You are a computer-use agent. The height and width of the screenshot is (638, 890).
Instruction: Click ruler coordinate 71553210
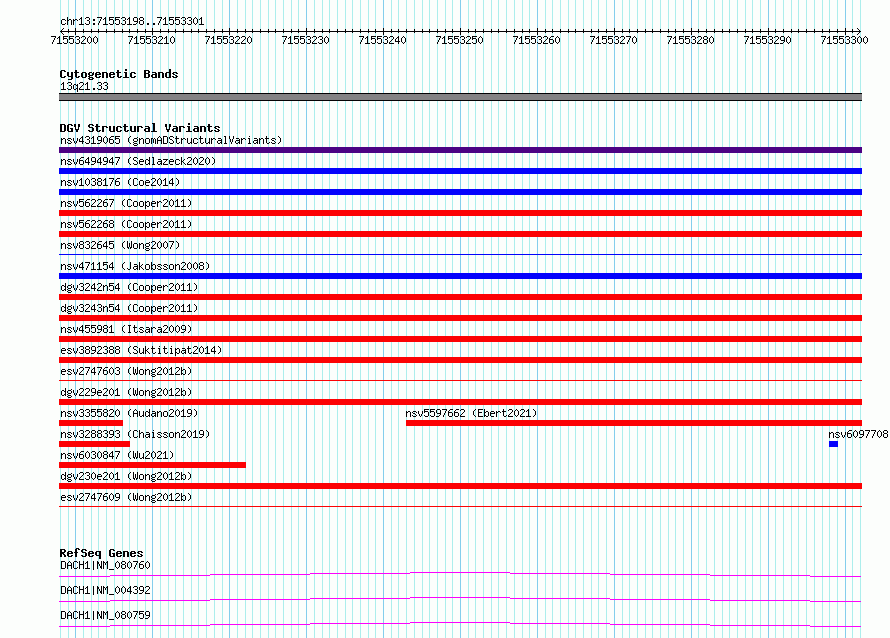tap(152, 40)
